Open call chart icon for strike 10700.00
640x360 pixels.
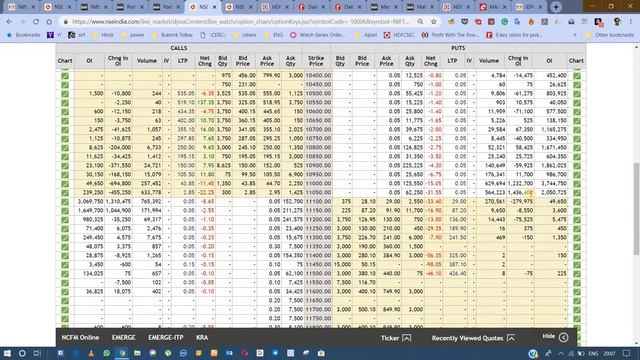coord(65,129)
